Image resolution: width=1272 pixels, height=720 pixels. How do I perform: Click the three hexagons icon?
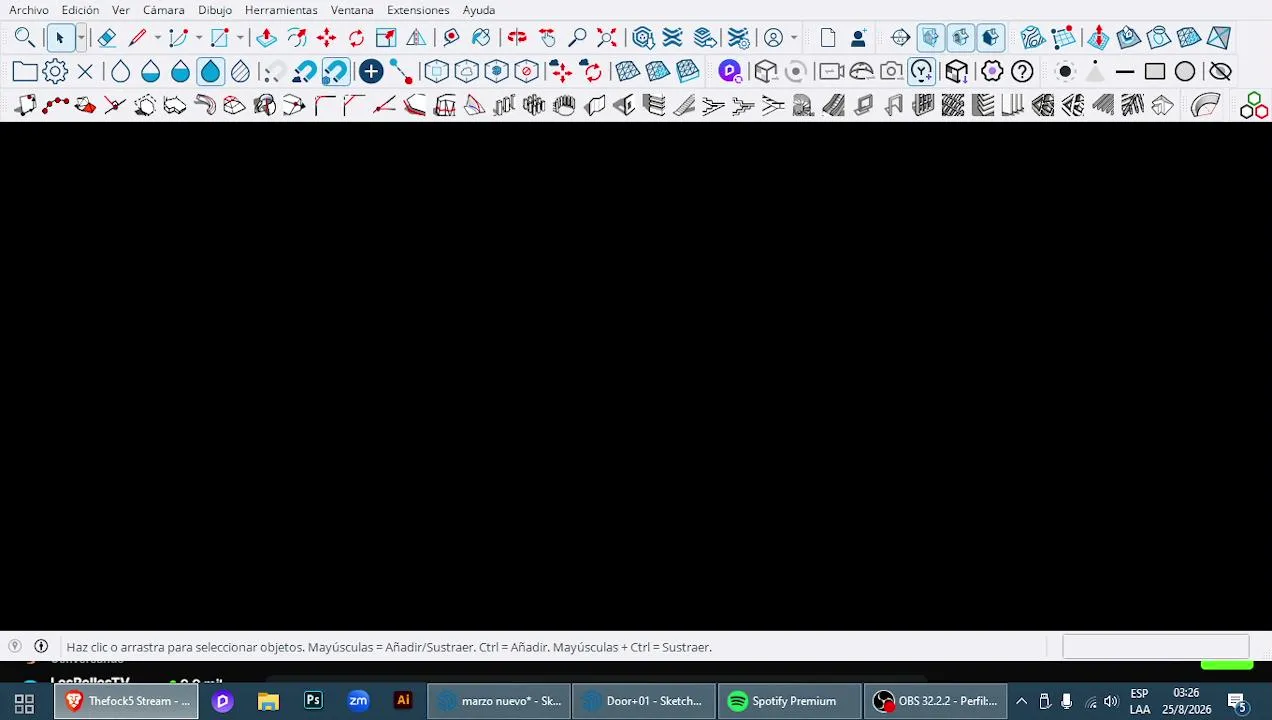[1254, 106]
